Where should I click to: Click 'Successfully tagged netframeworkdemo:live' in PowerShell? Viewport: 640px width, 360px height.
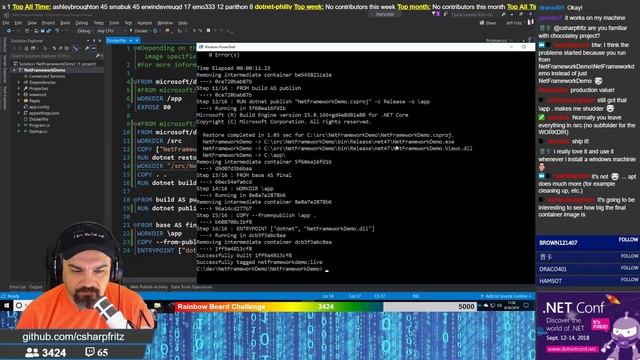point(260,262)
